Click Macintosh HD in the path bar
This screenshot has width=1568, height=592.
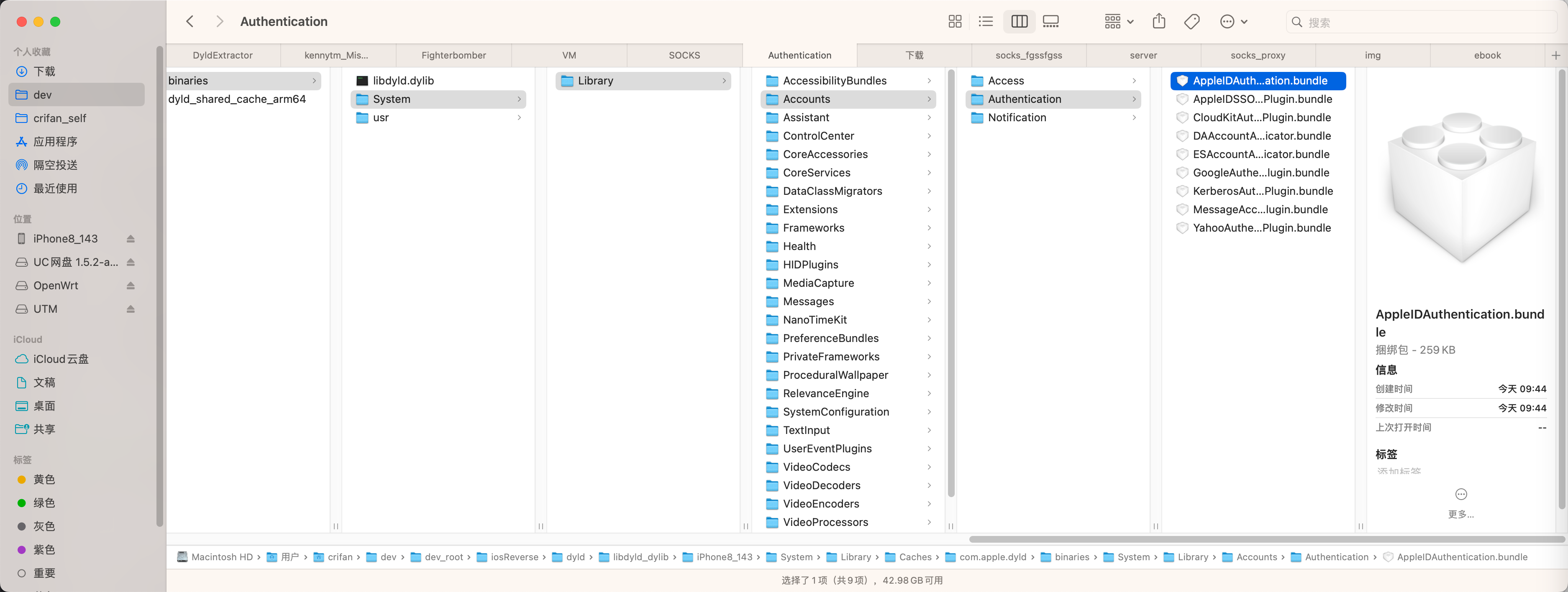[x=215, y=557]
